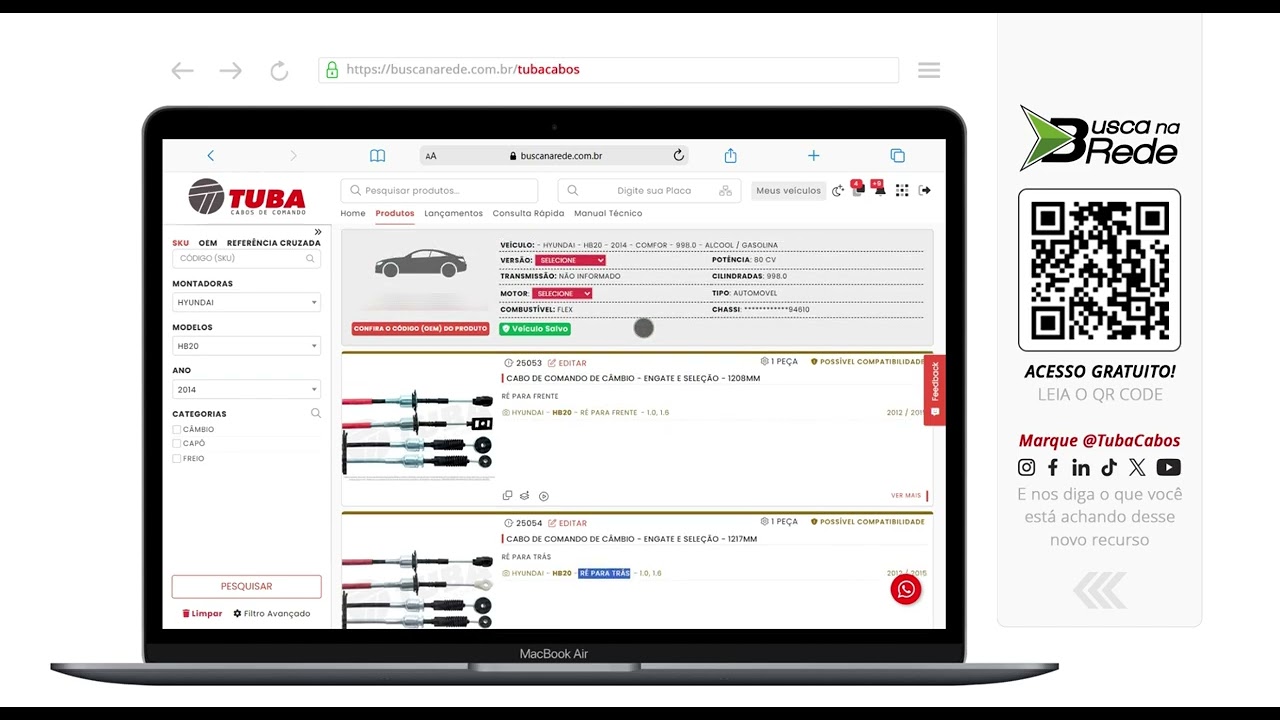Open Filtro Avançado
The height and width of the screenshot is (720, 1280).
tap(272, 613)
